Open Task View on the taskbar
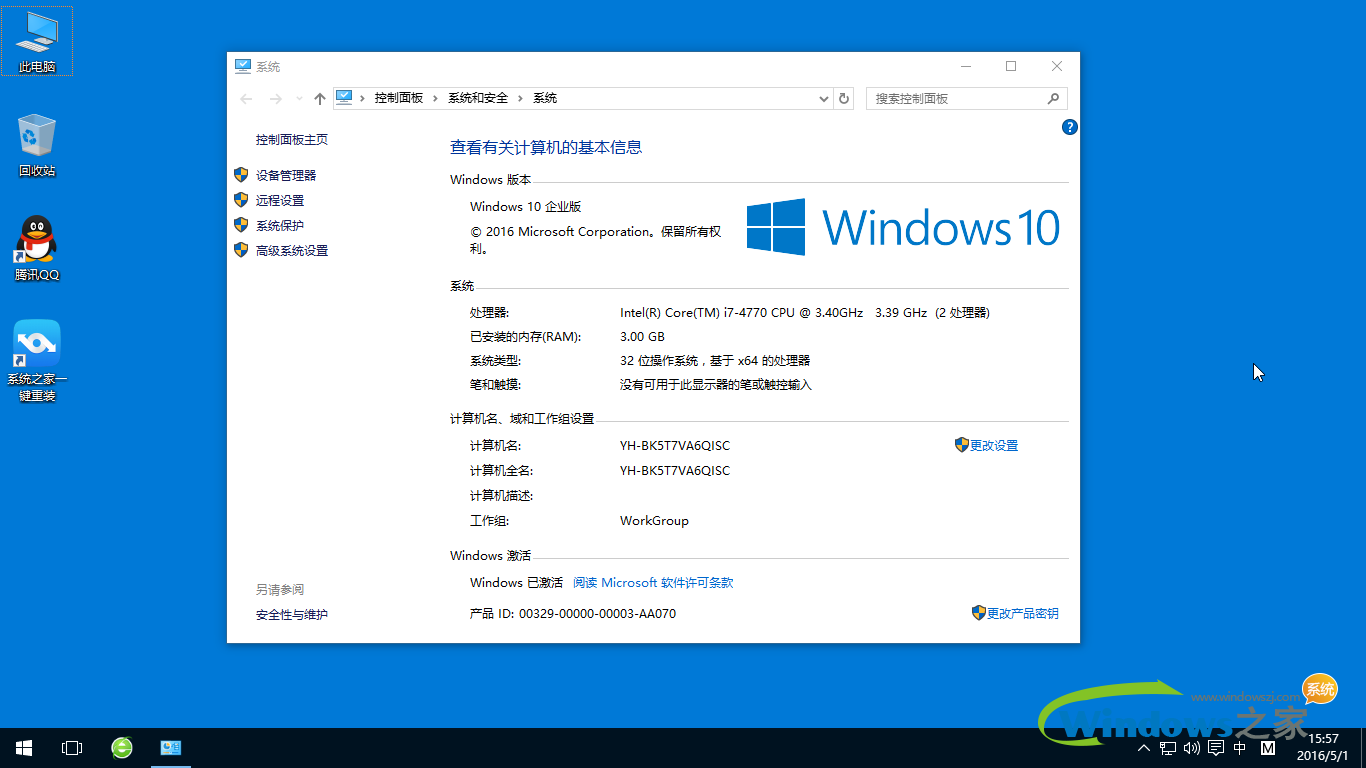The image size is (1366, 768). pyautogui.click(x=72, y=748)
